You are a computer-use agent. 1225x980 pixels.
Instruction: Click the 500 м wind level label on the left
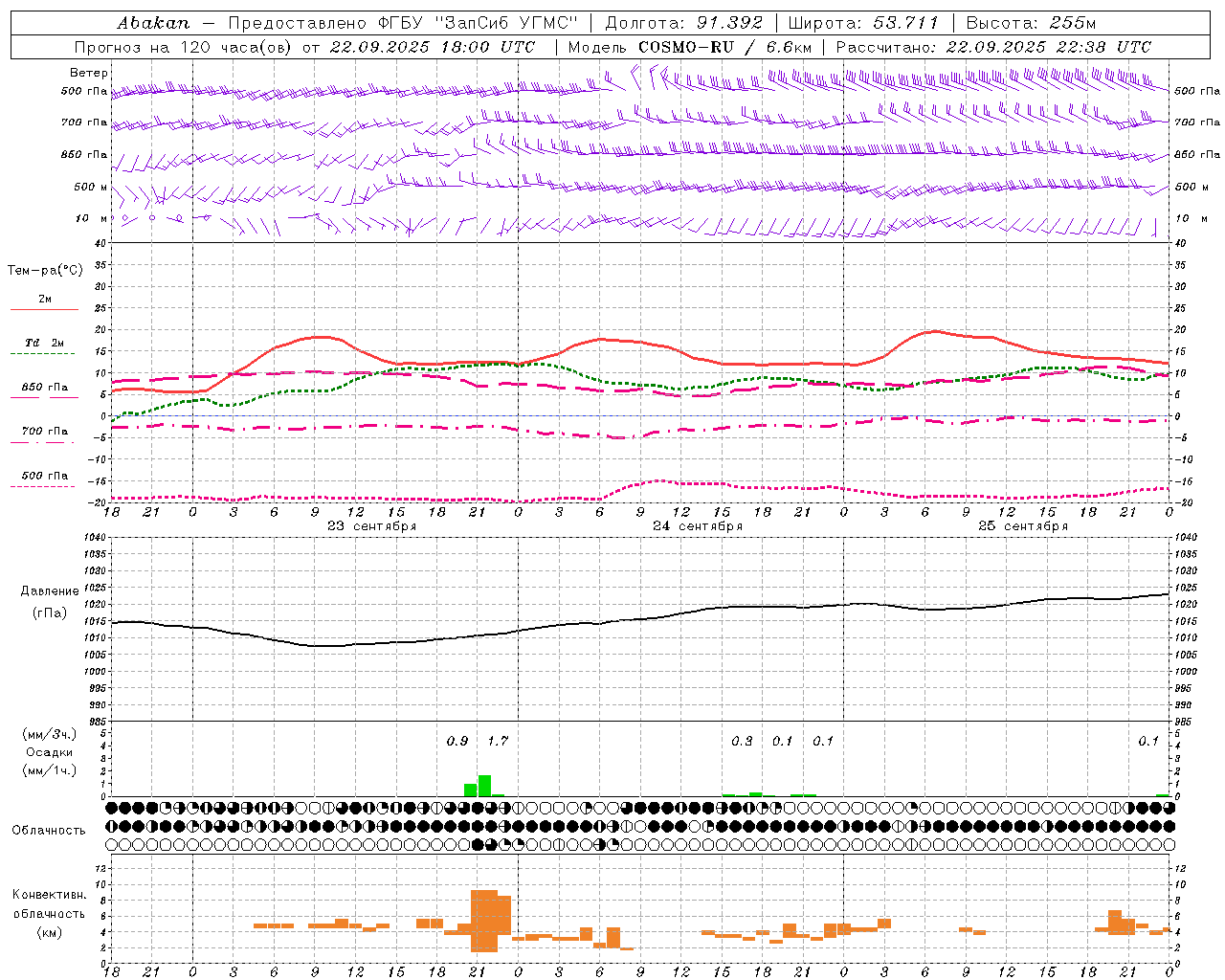tap(92, 187)
